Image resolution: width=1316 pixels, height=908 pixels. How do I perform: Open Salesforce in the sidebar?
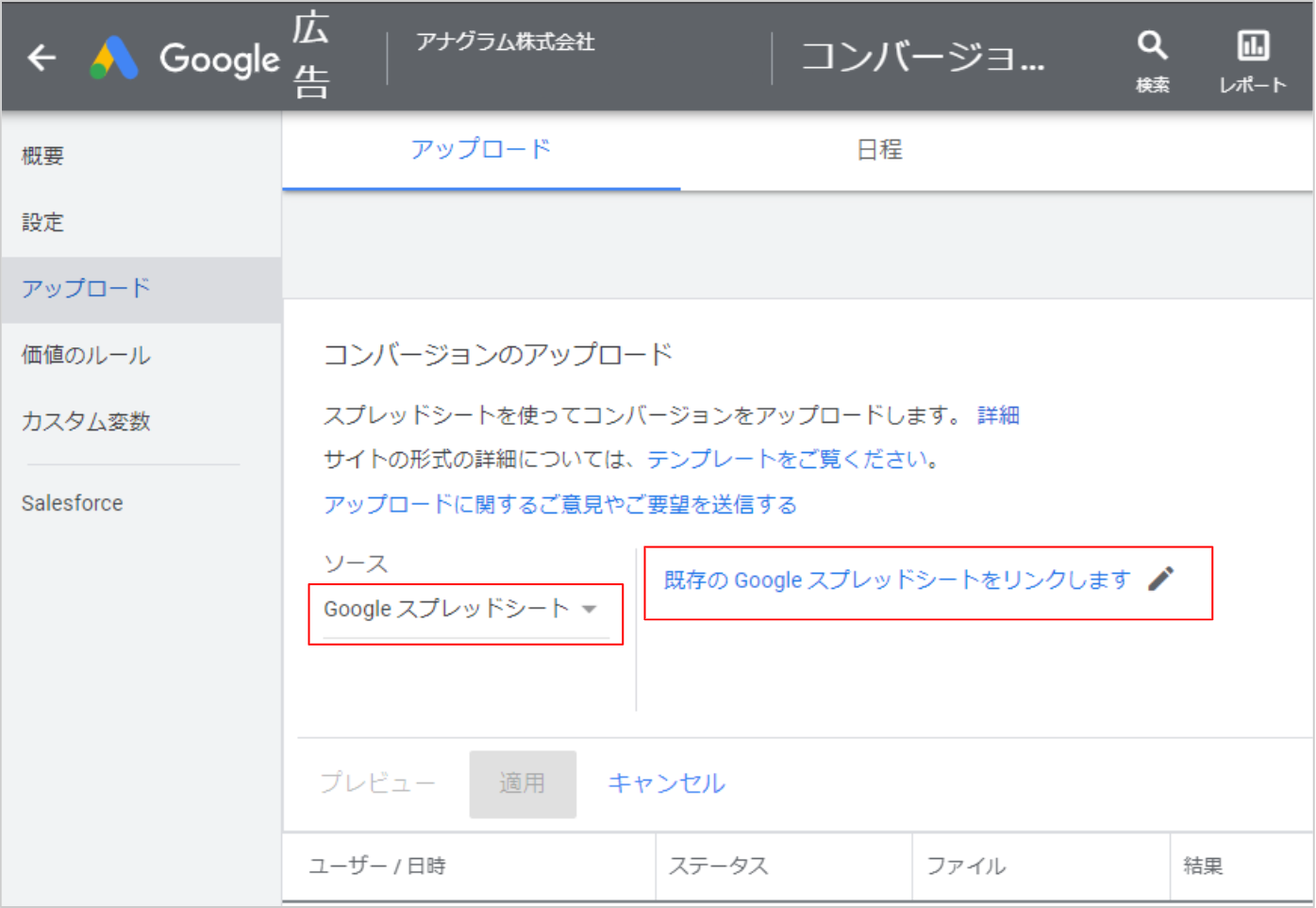73,503
